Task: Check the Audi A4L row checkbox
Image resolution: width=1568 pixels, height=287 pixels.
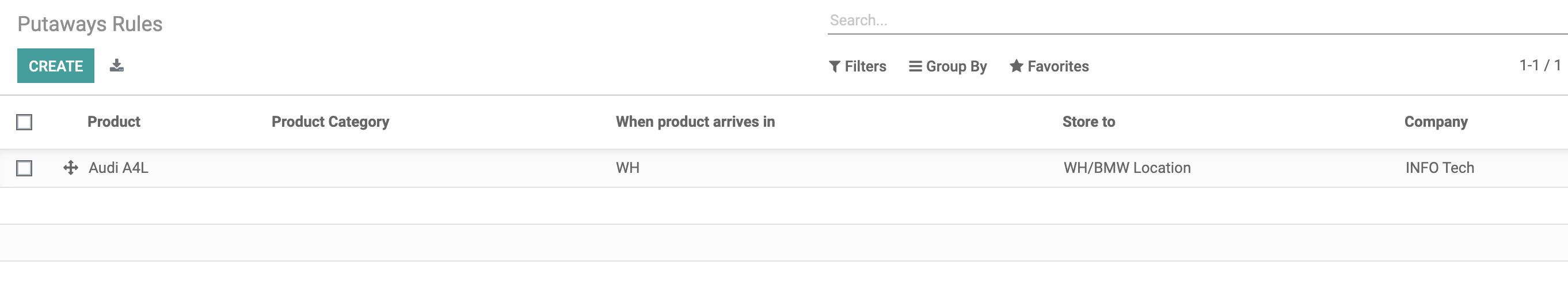Action: (x=24, y=168)
